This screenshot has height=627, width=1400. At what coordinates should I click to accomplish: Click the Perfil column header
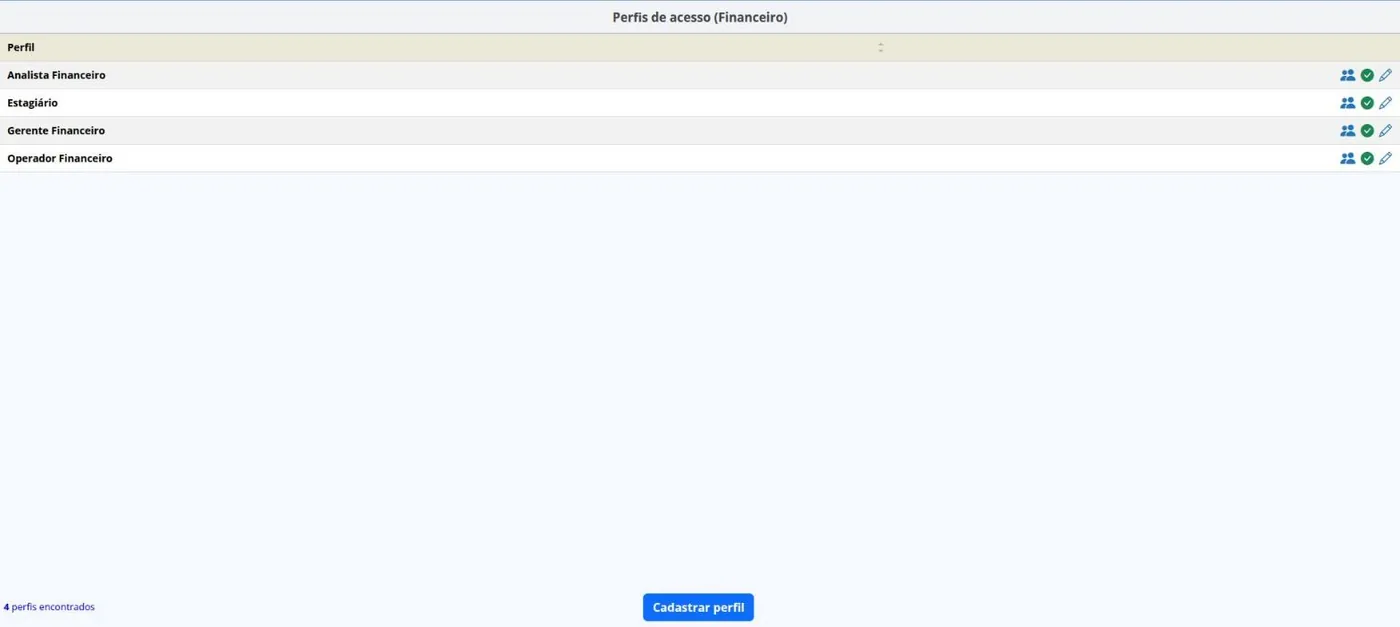21,47
